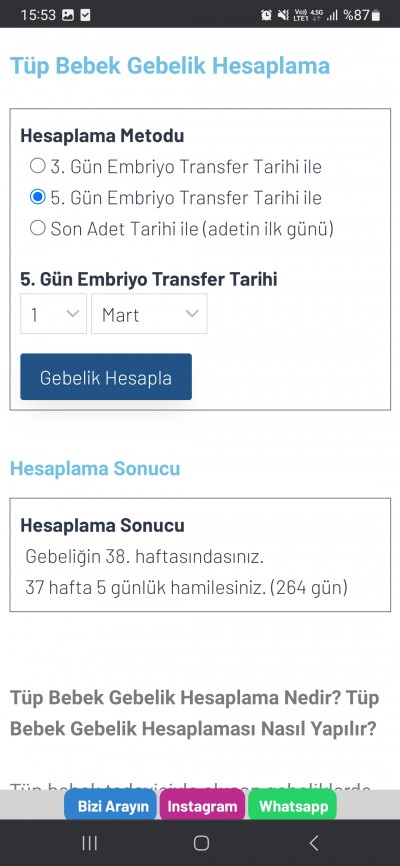Tap the 37 hafta 5 günlük result text
This screenshot has width=400, height=866.
[x=186, y=587]
